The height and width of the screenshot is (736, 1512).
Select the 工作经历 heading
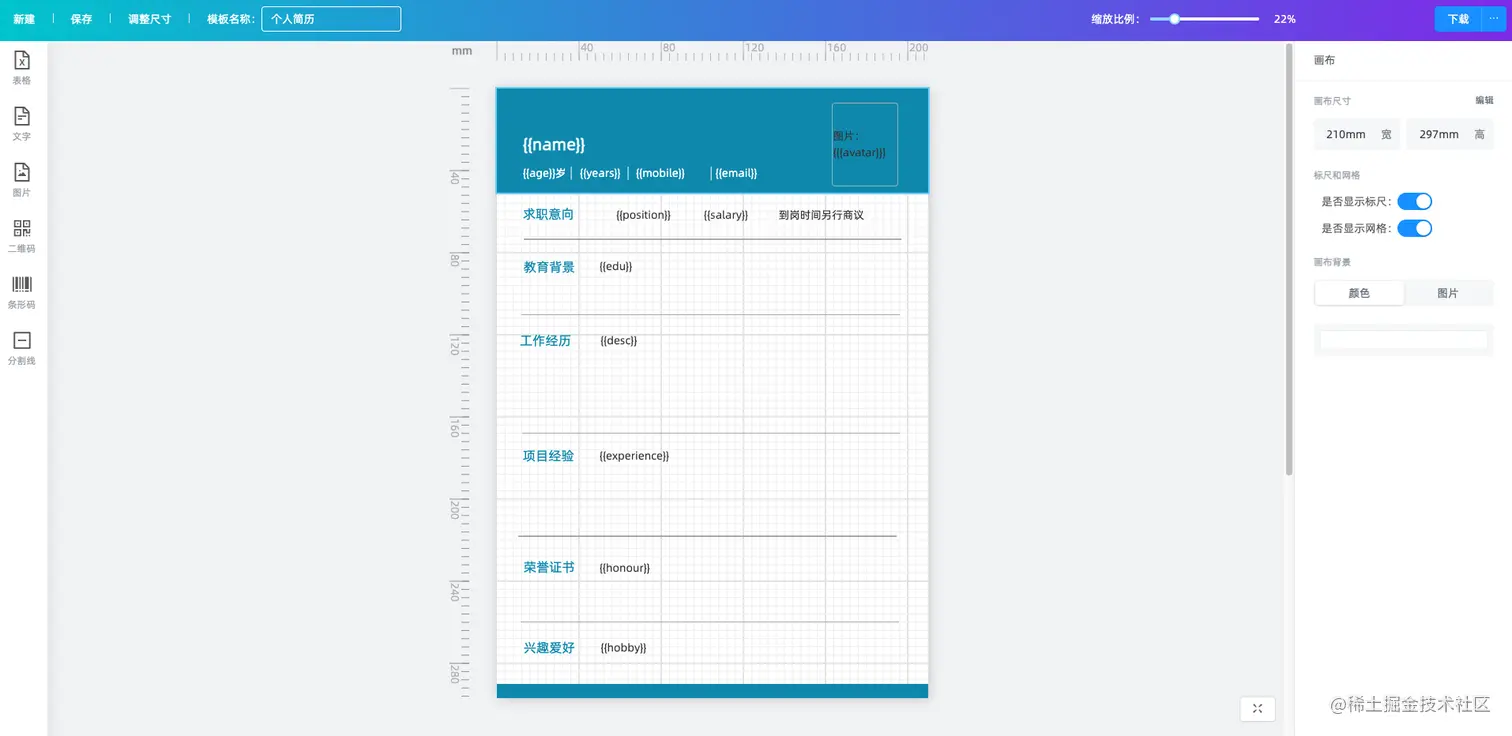click(545, 341)
